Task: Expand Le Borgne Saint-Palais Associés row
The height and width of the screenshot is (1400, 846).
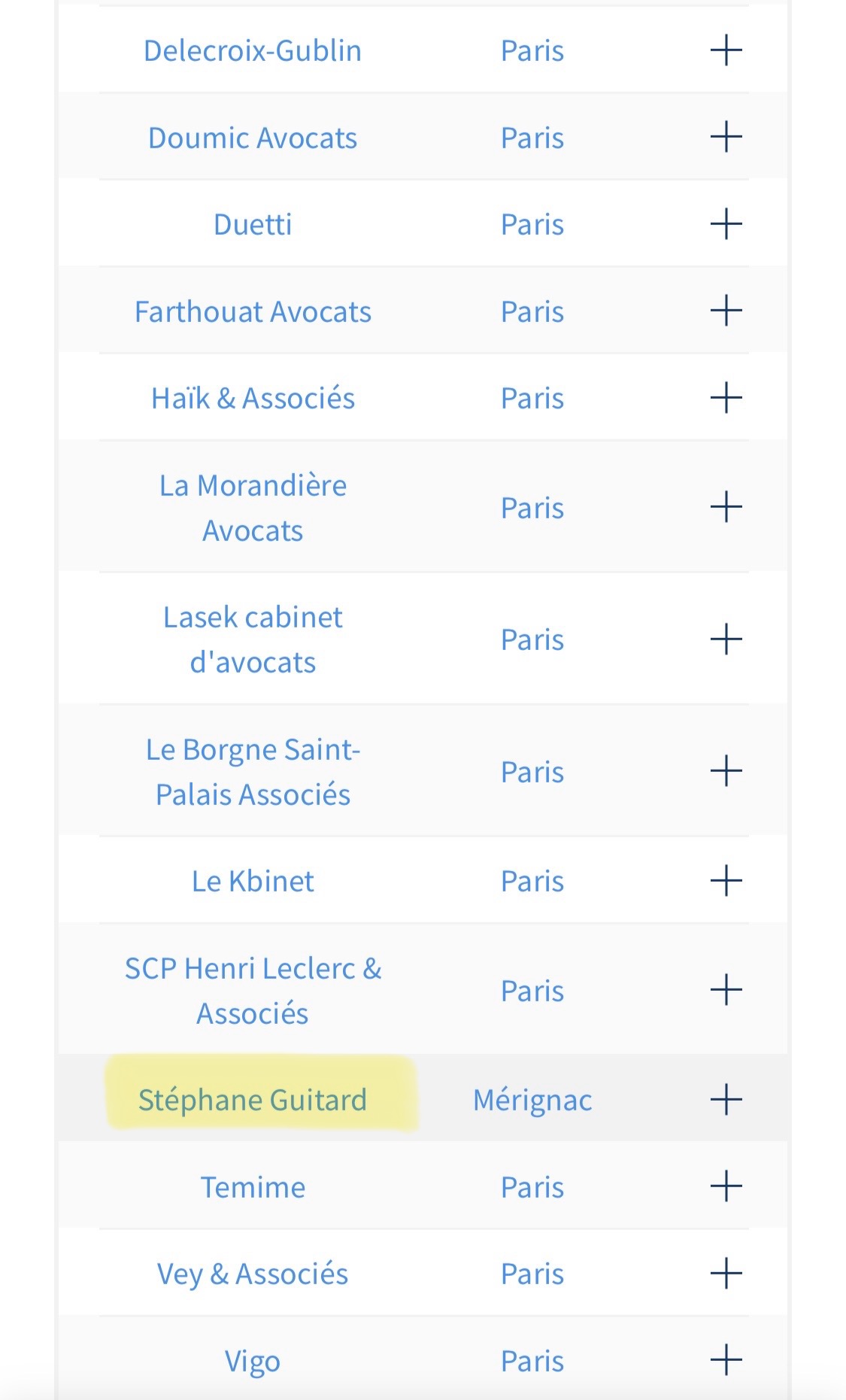Action: (726, 771)
